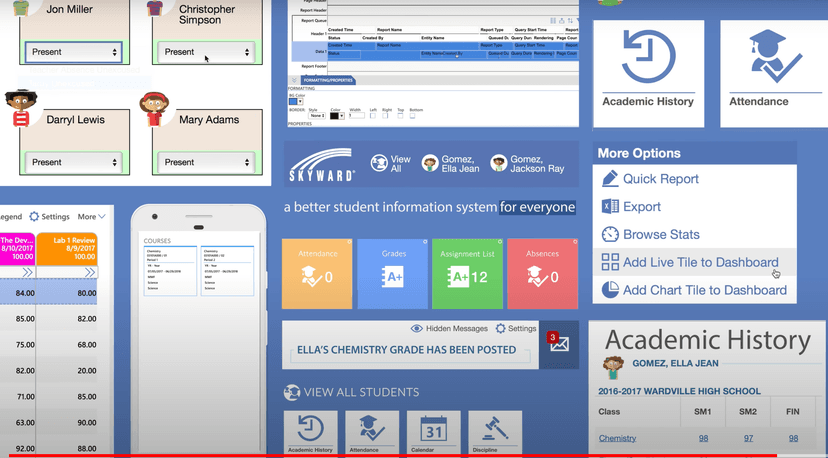This screenshot has width=828, height=458.
Task: Open Christopher Simpson's Present attendance dropdown
Action: pyautogui.click(x=206, y=52)
